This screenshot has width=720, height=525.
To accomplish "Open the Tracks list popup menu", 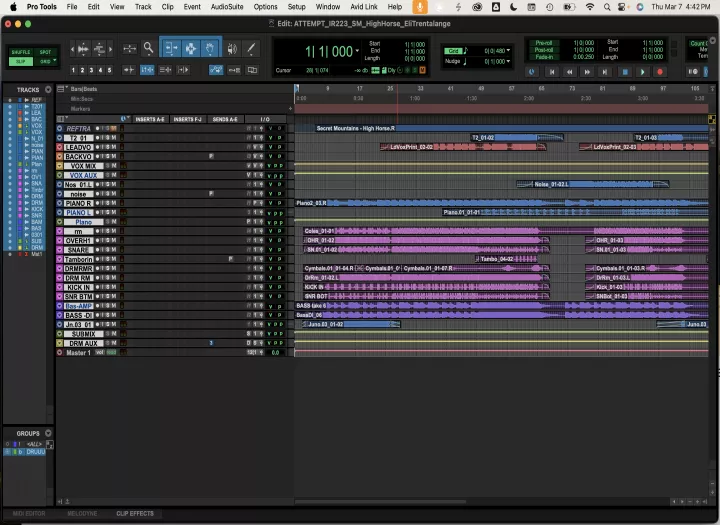I will click(48, 90).
